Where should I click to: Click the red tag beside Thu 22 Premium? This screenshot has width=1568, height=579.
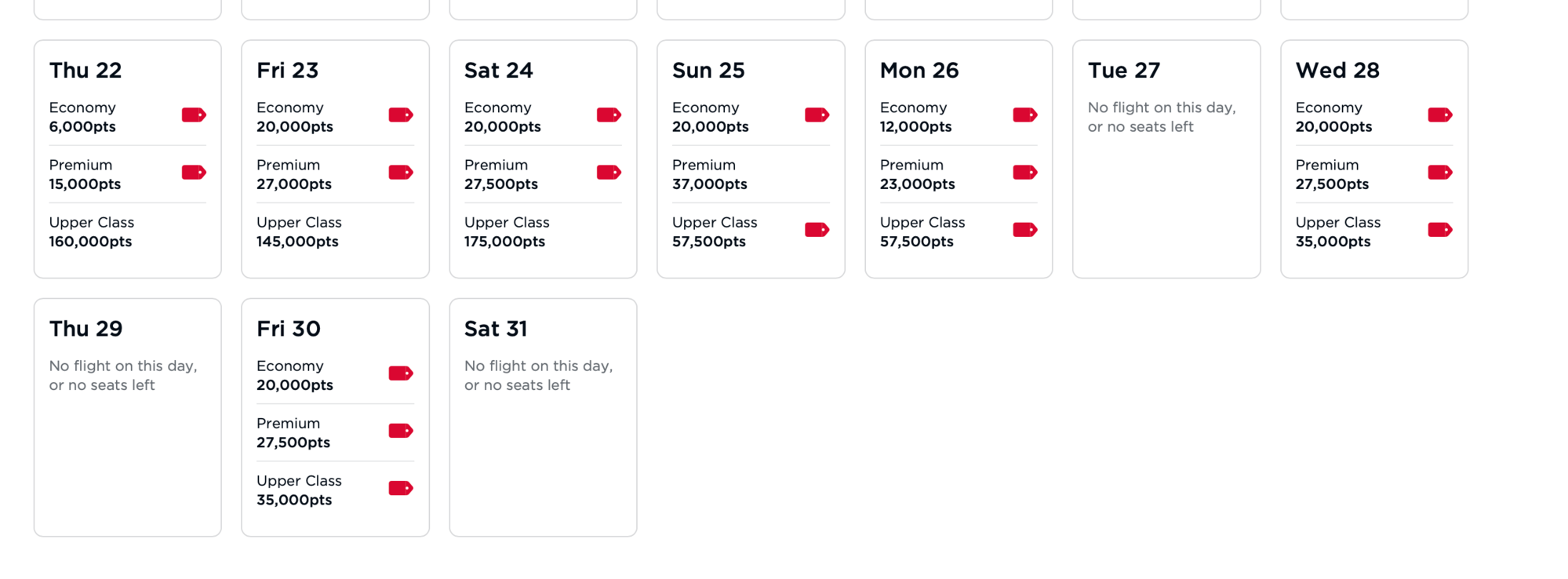point(194,173)
